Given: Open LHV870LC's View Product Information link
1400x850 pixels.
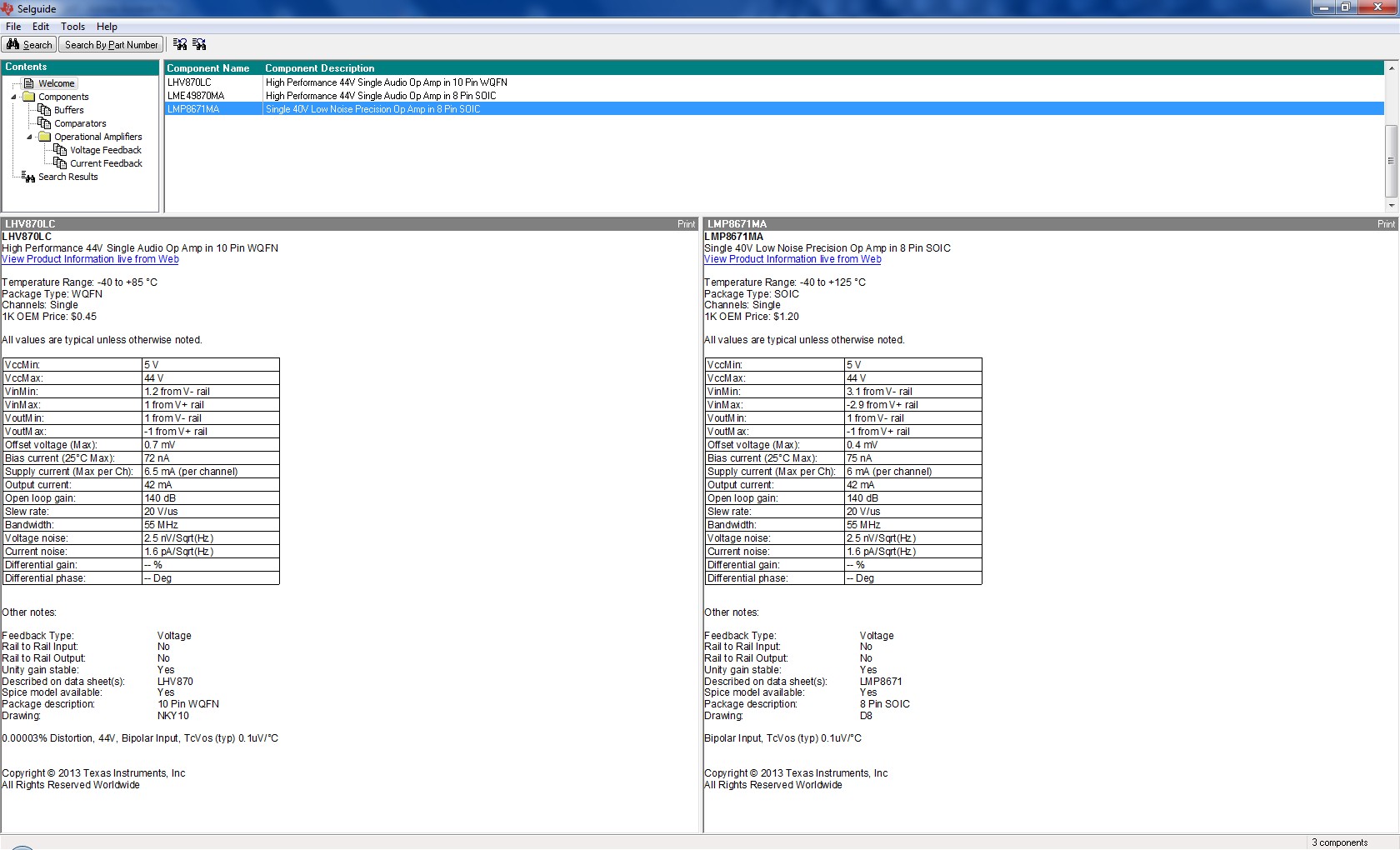Looking at the screenshot, I should pyautogui.click(x=90, y=259).
